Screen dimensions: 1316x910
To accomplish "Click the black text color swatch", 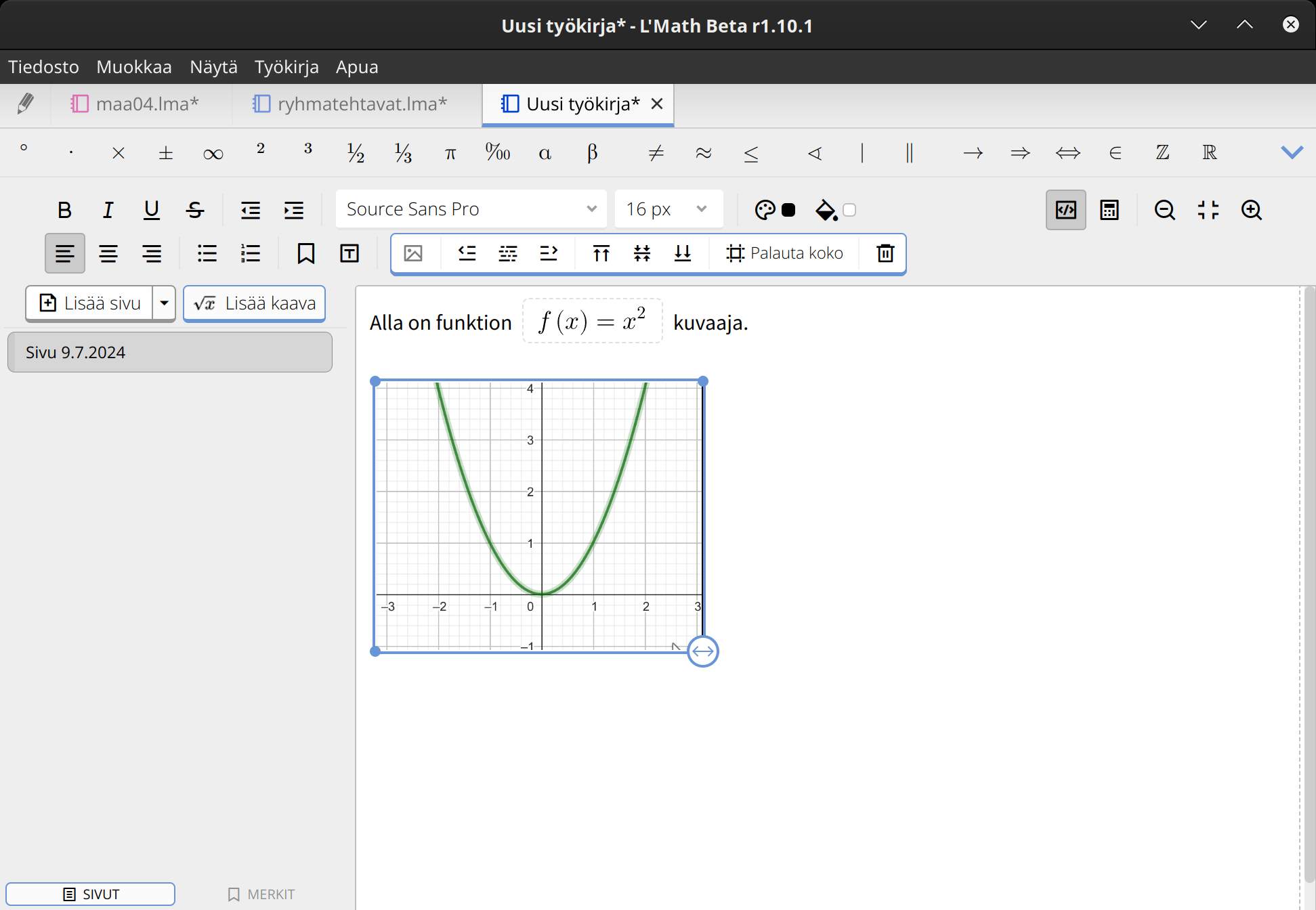I will 788,210.
